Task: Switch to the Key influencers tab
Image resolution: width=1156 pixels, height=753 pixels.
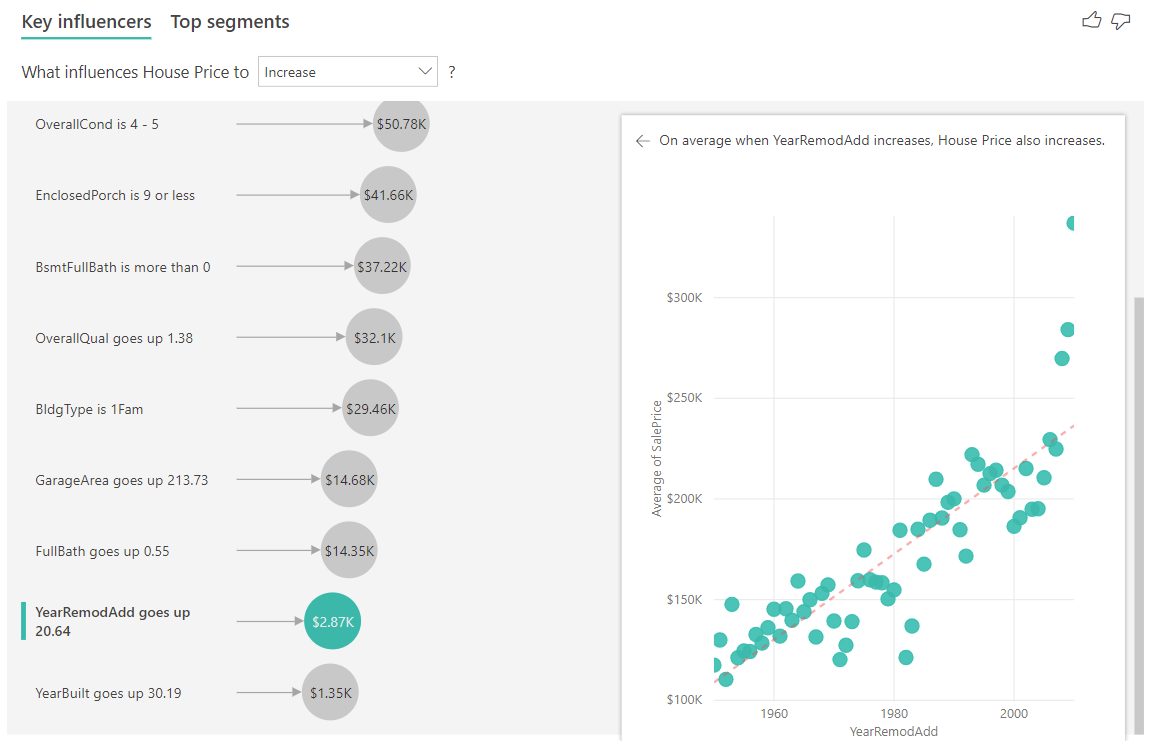Action: pyautogui.click(x=86, y=21)
